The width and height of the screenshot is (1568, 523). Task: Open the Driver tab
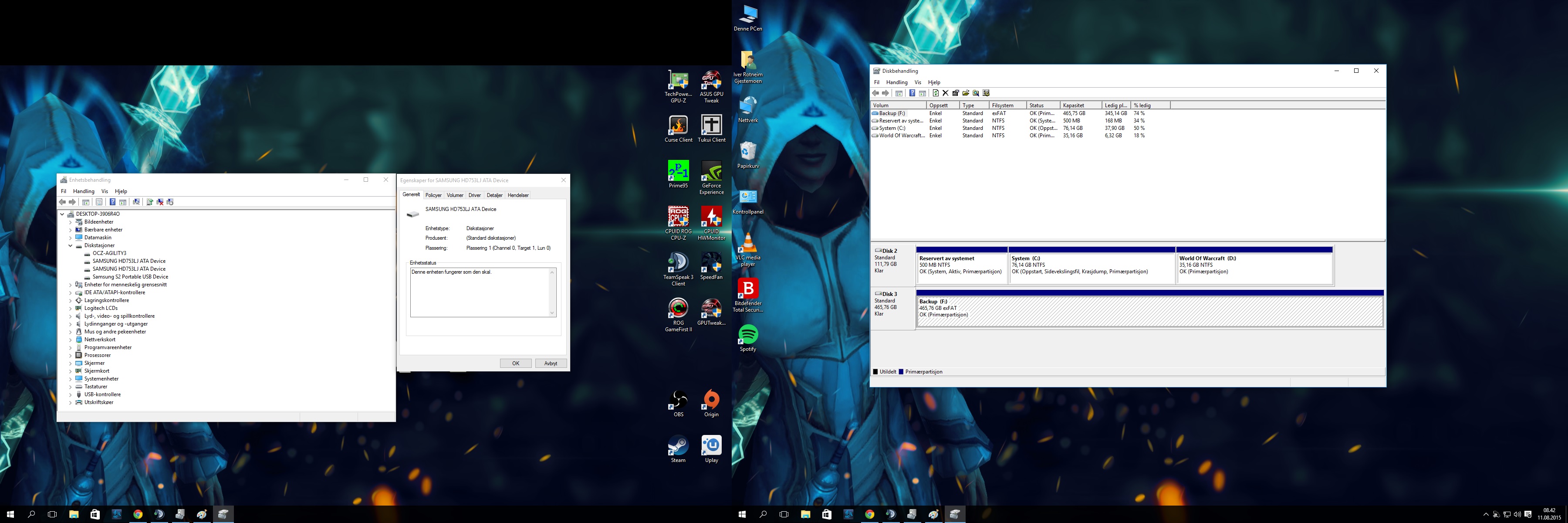point(475,195)
